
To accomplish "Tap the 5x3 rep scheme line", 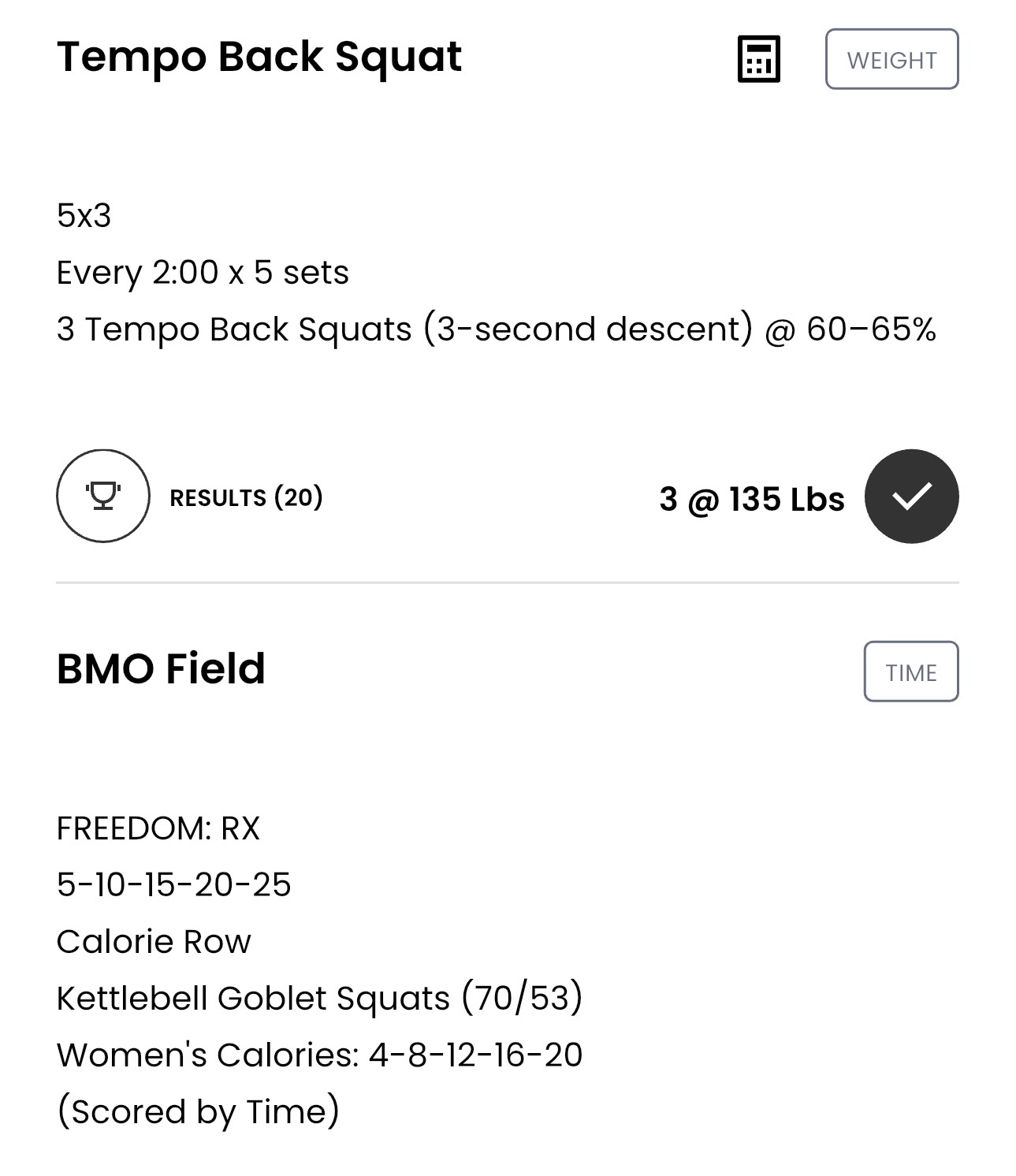I will [84, 215].
